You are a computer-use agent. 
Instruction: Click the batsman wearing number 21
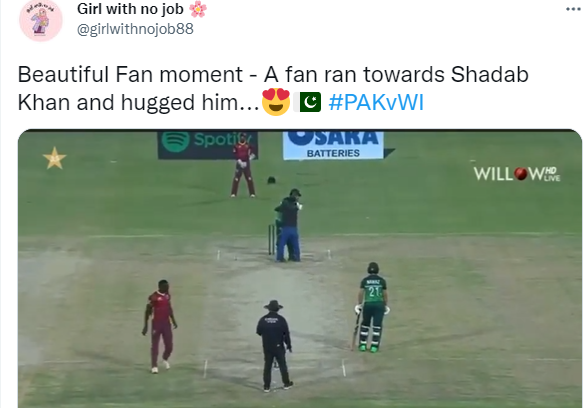click(372, 307)
